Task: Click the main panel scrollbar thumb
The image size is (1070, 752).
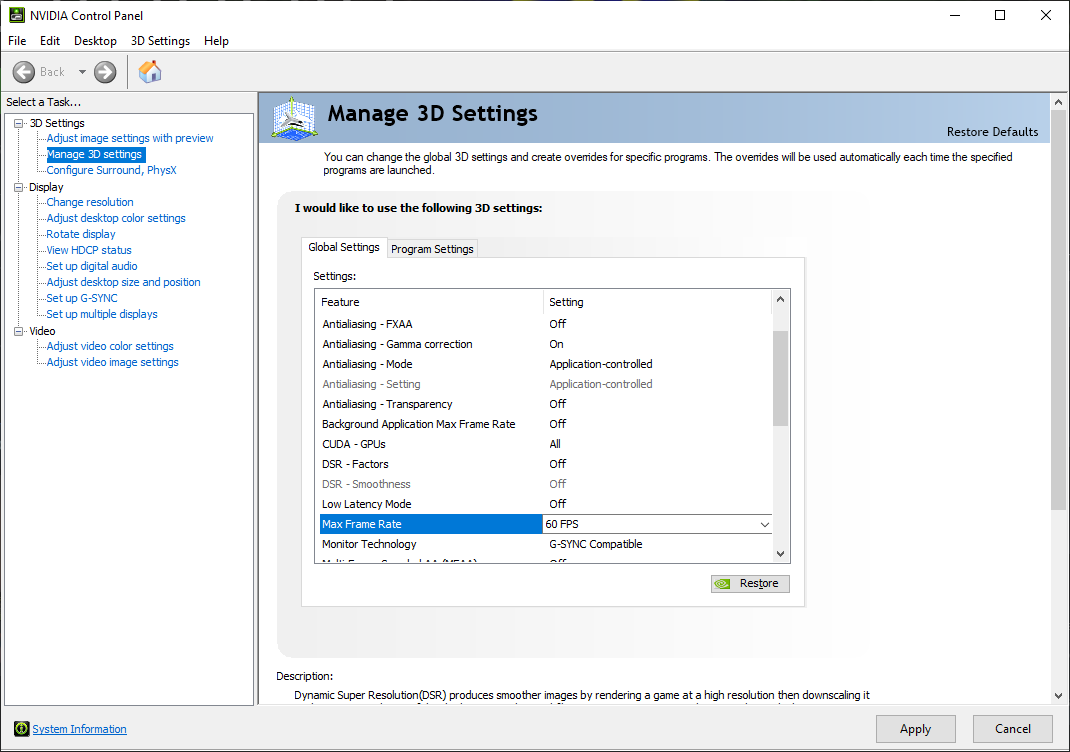Action: pyautogui.click(x=1058, y=310)
